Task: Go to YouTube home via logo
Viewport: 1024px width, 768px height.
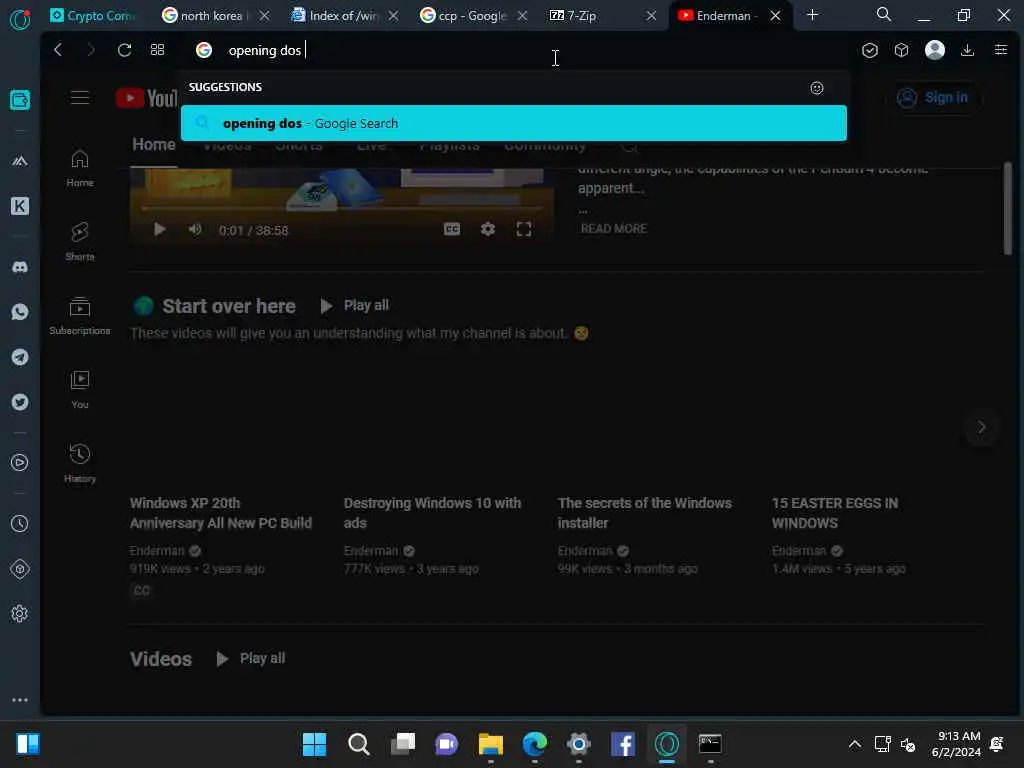Action: [147, 97]
